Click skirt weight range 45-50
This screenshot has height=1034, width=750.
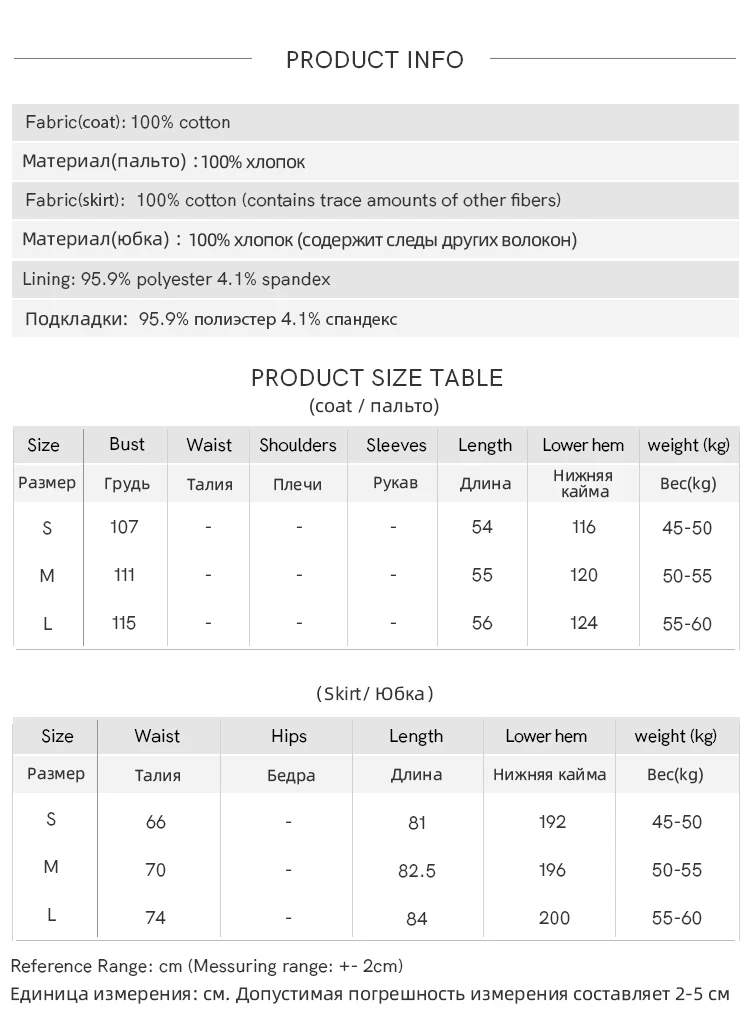(x=677, y=822)
